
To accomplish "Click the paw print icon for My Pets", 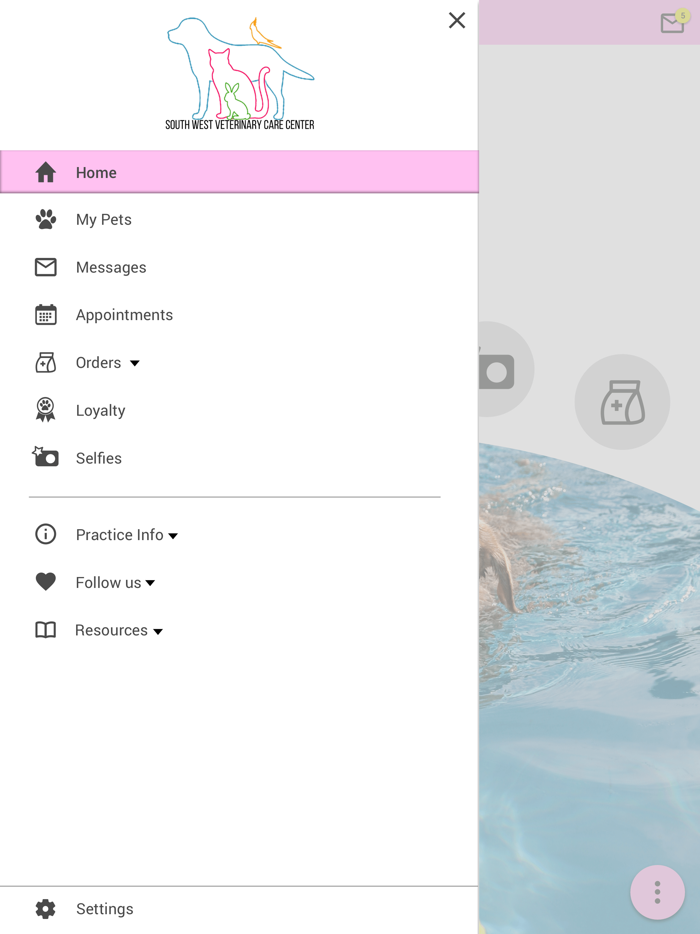I will coord(46,219).
